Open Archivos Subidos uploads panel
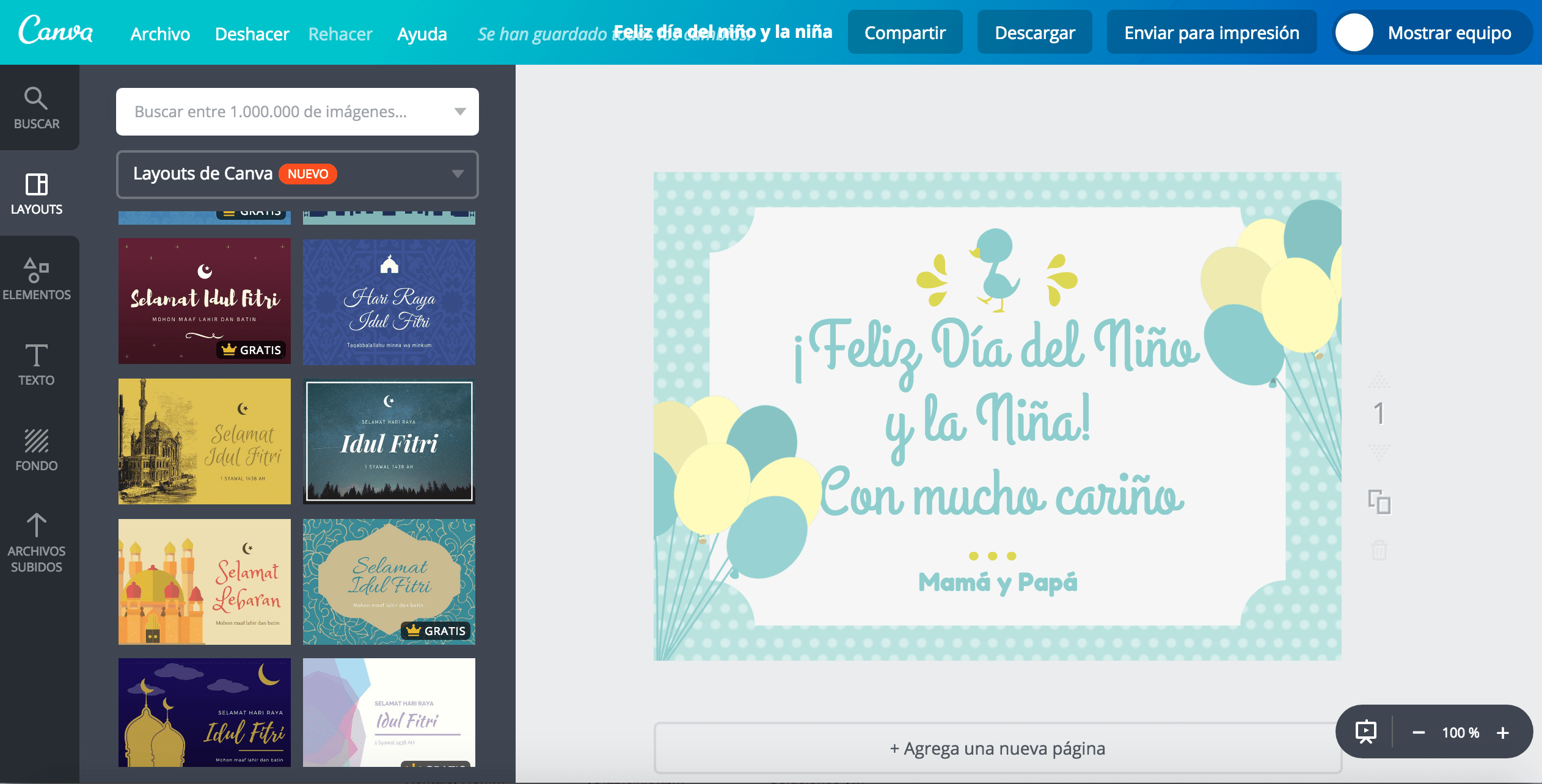The image size is (1542, 784). pyautogui.click(x=37, y=542)
